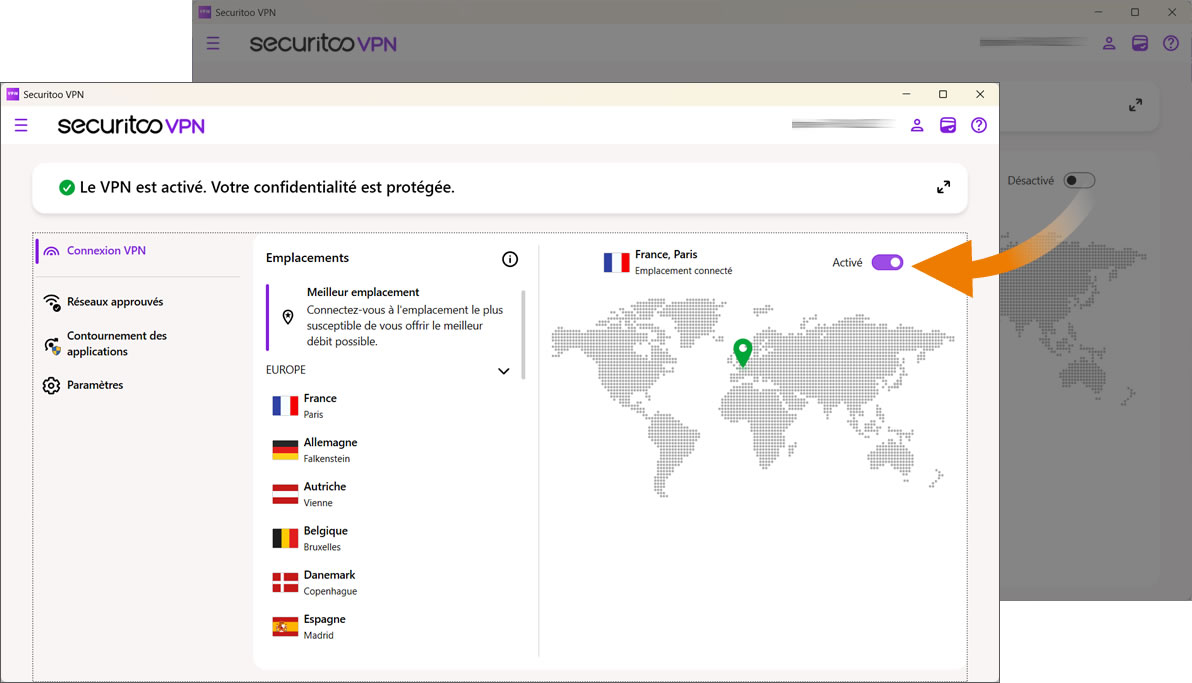
Task: Turn off the Activé VPN toggle
Action: pyautogui.click(x=887, y=262)
